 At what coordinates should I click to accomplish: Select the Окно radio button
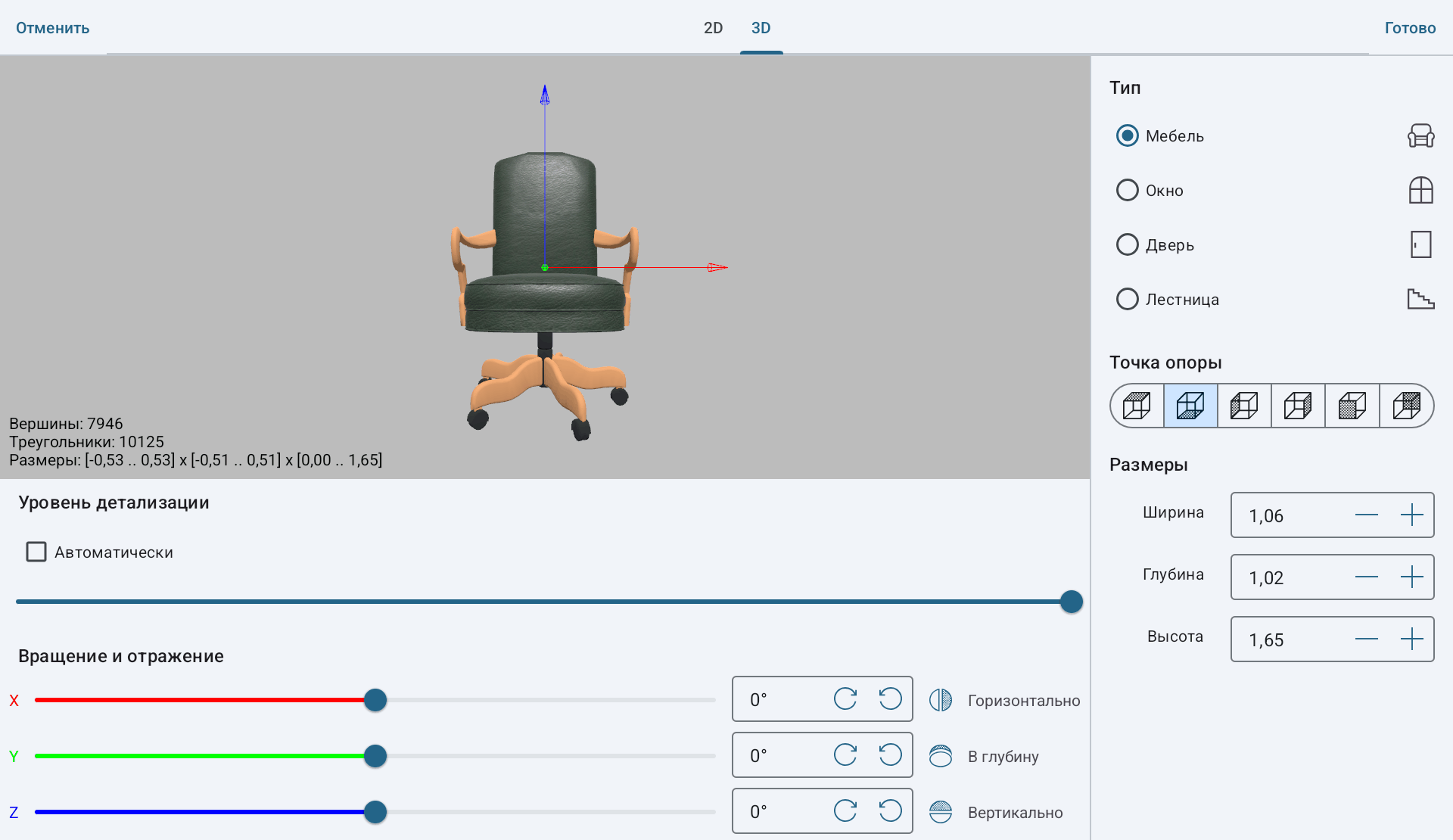tap(1128, 190)
